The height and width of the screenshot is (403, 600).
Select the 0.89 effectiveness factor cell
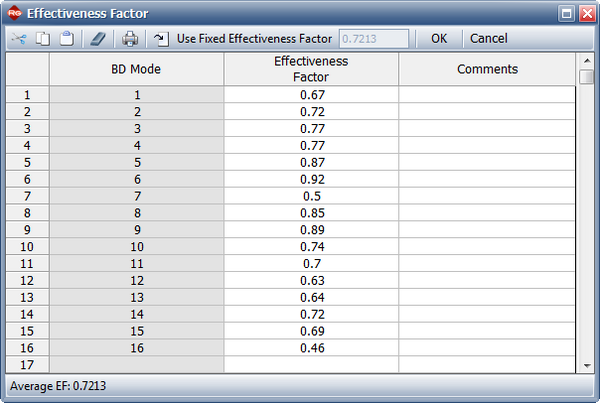tap(311, 230)
